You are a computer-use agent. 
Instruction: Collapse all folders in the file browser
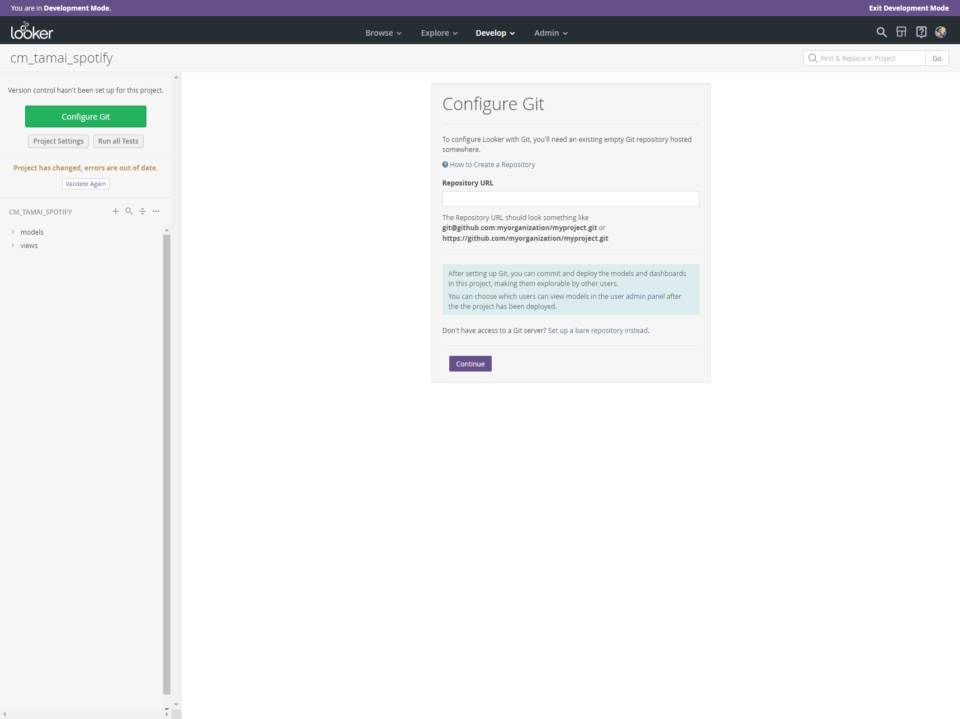coord(142,211)
